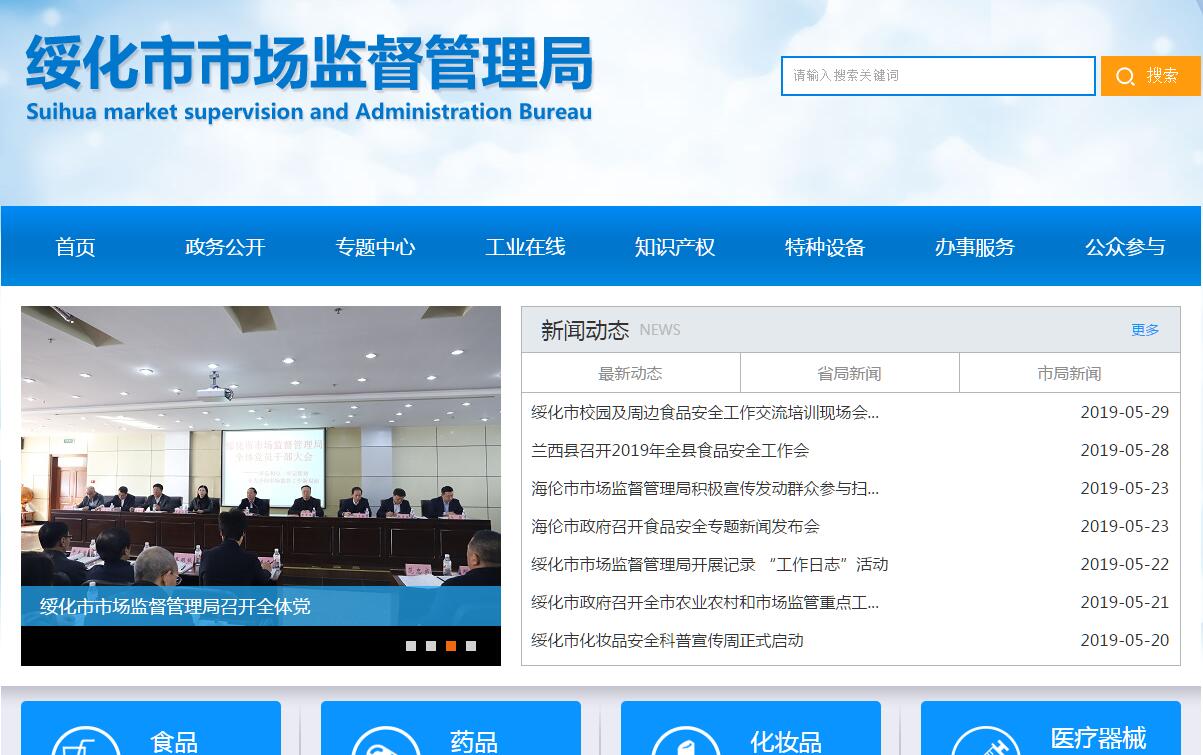Click the magnifier icon in search button
The height and width of the screenshot is (755, 1203).
pos(1126,77)
